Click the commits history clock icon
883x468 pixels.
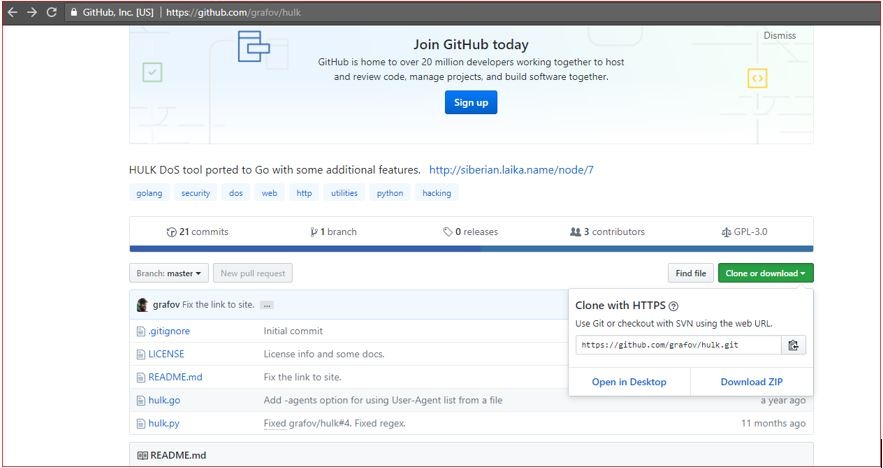tap(172, 232)
